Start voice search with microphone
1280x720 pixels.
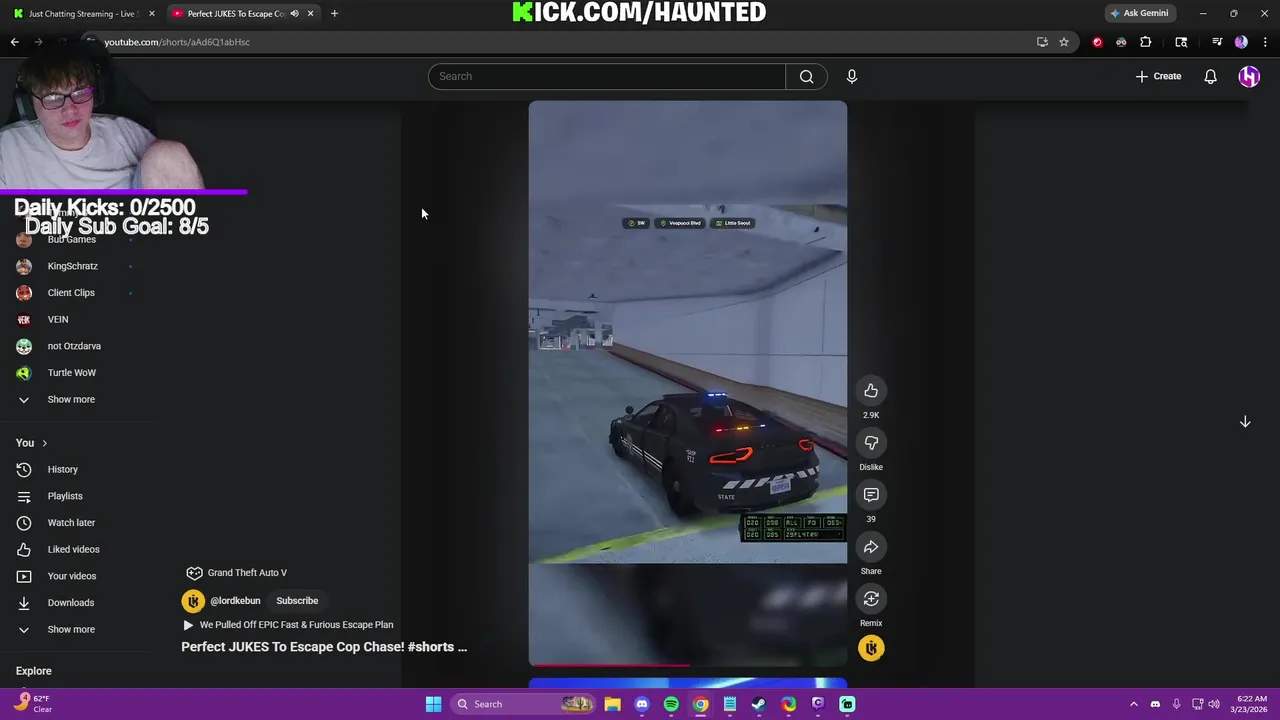pyautogui.click(x=852, y=76)
